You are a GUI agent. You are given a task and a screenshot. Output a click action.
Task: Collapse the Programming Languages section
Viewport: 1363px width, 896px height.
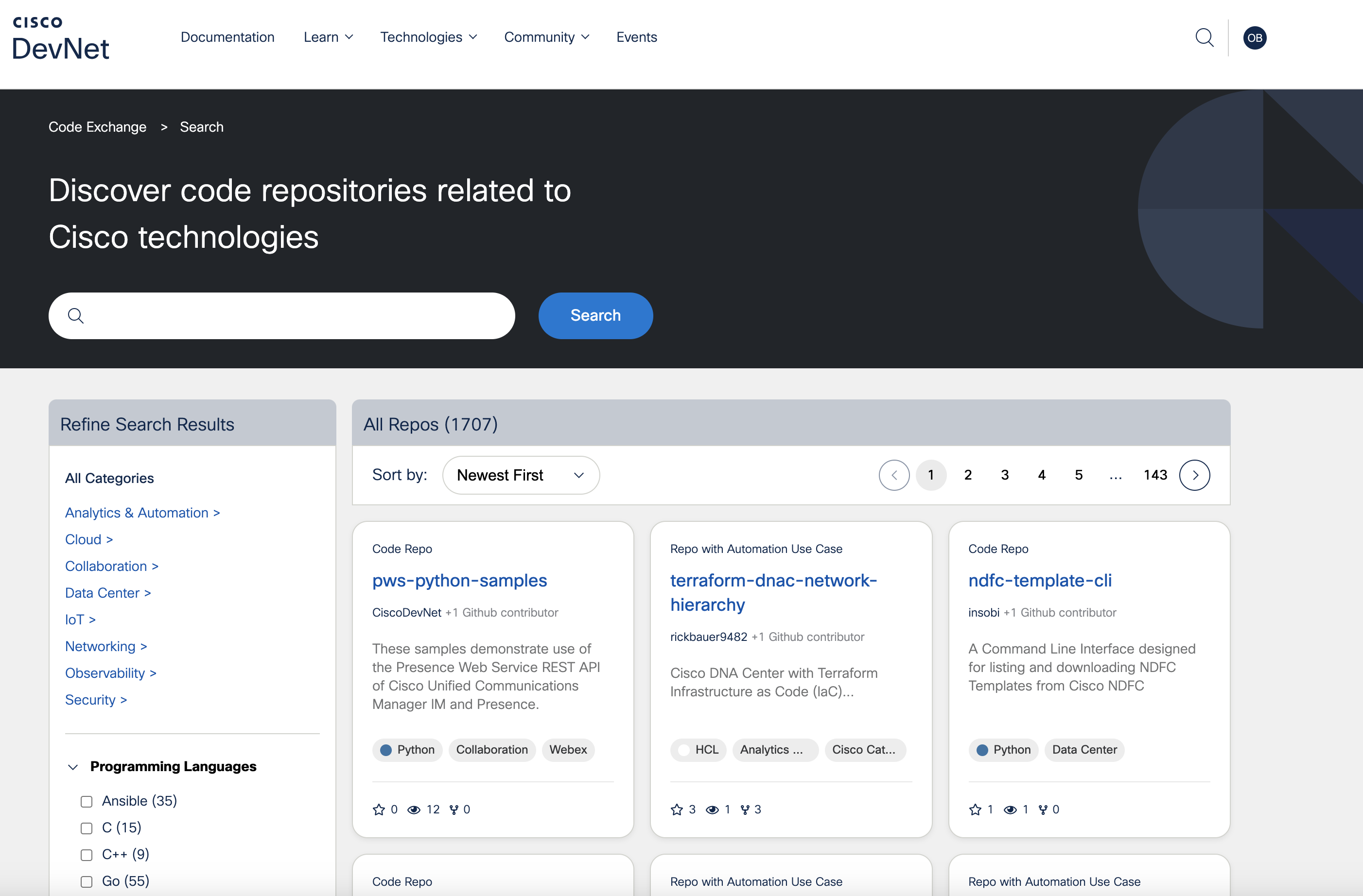coord(73,767)
